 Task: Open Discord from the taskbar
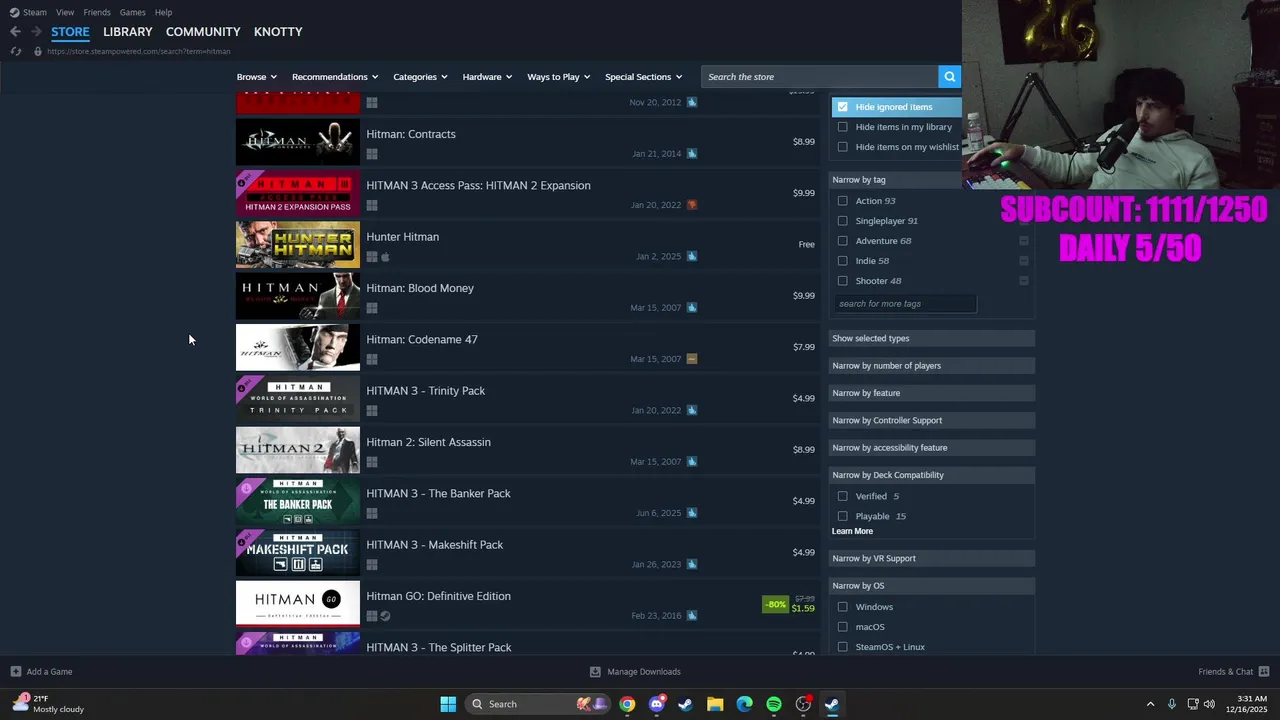[x=656, y=704]
